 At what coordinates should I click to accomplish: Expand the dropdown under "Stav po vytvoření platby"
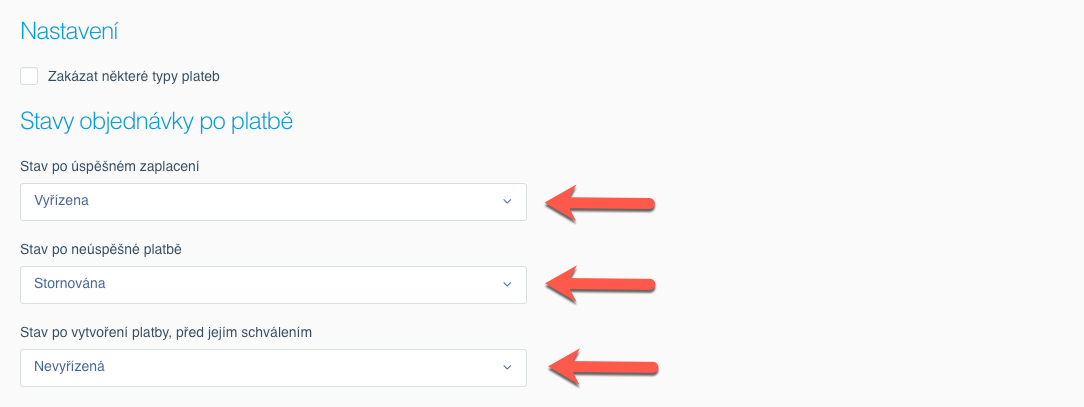tap(273, 368)
